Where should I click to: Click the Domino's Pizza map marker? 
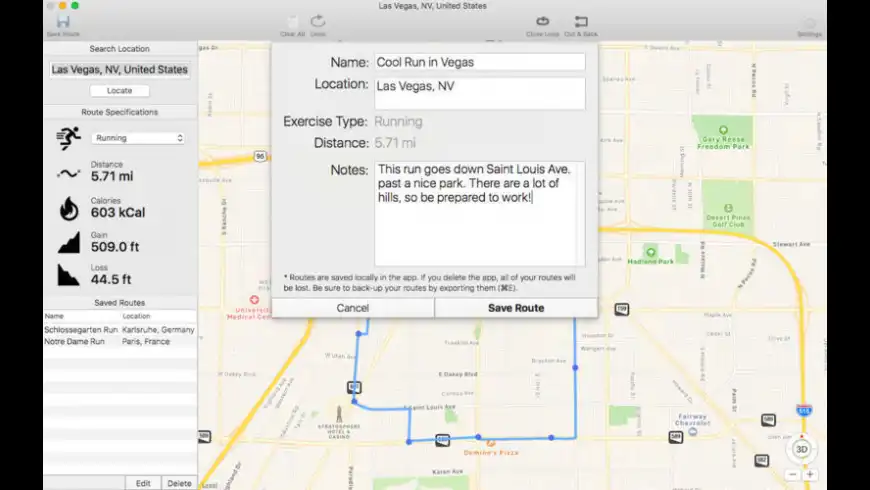pyautogui.click(x=490, y=443)
